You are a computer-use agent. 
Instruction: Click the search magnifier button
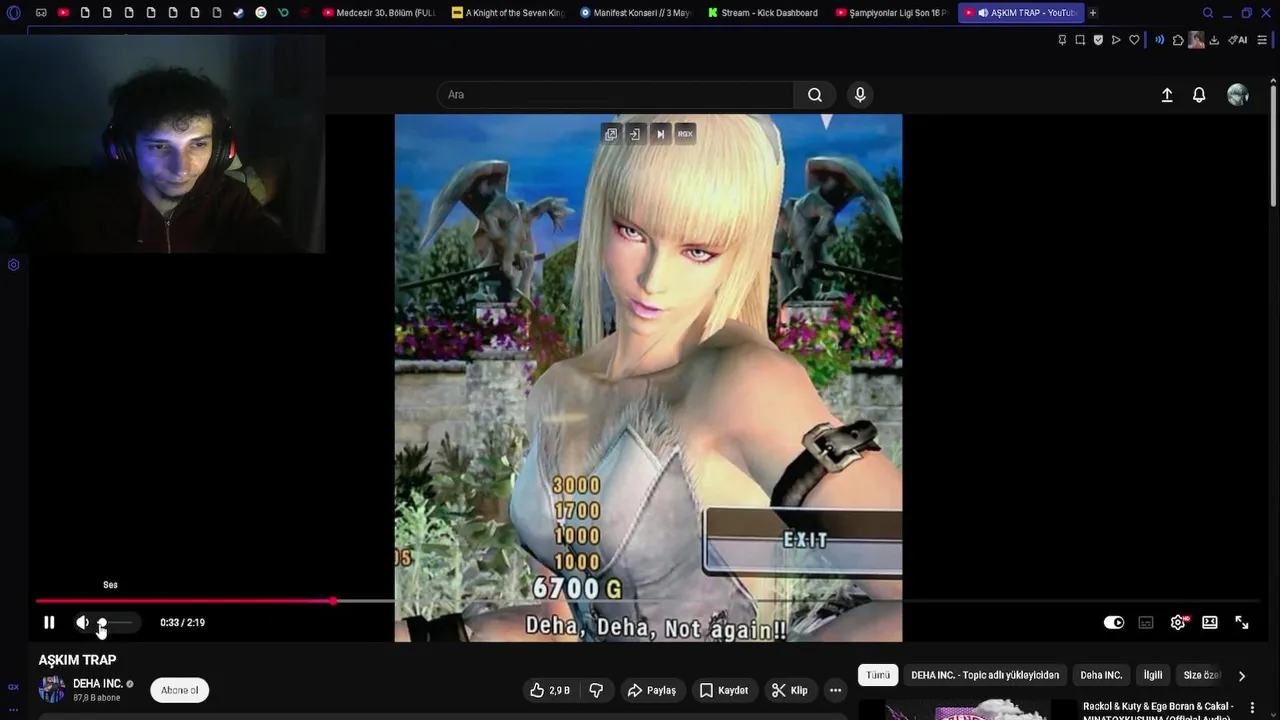(x=815, y=95)
